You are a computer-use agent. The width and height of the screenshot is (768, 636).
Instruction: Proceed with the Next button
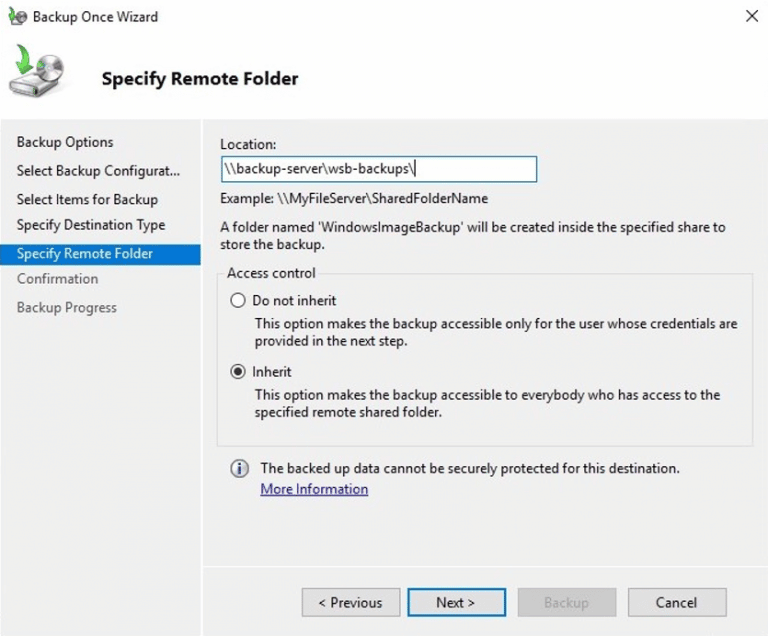[456, 602]
